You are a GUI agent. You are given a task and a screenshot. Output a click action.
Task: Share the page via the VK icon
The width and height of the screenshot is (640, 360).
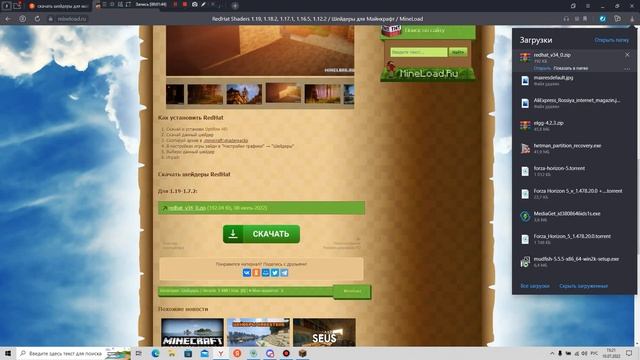coord(247,273)
